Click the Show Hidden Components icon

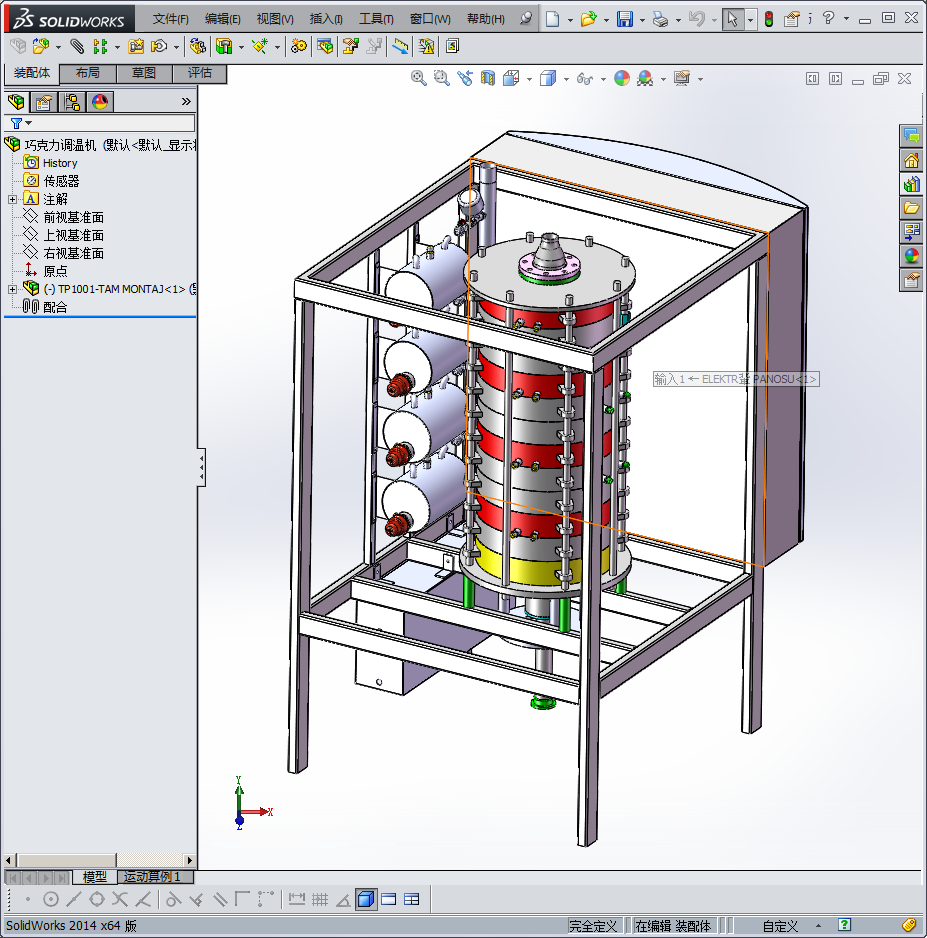197,46
